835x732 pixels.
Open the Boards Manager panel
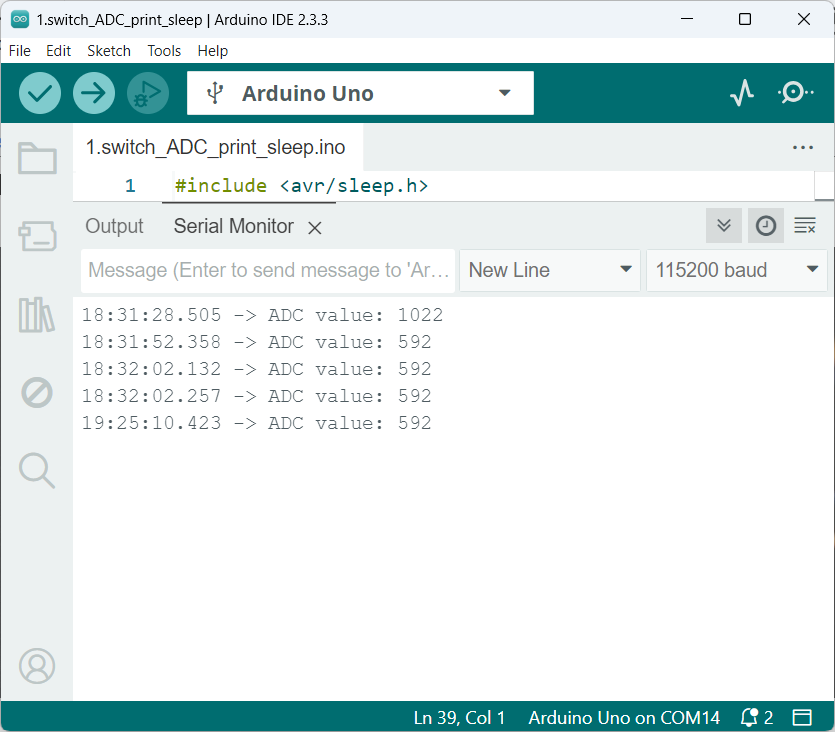(x=37, y=236)
